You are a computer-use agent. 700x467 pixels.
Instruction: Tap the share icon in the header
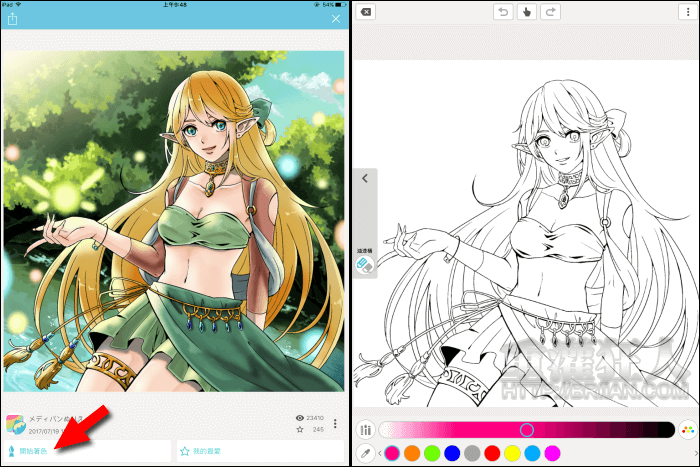[12, 18]
